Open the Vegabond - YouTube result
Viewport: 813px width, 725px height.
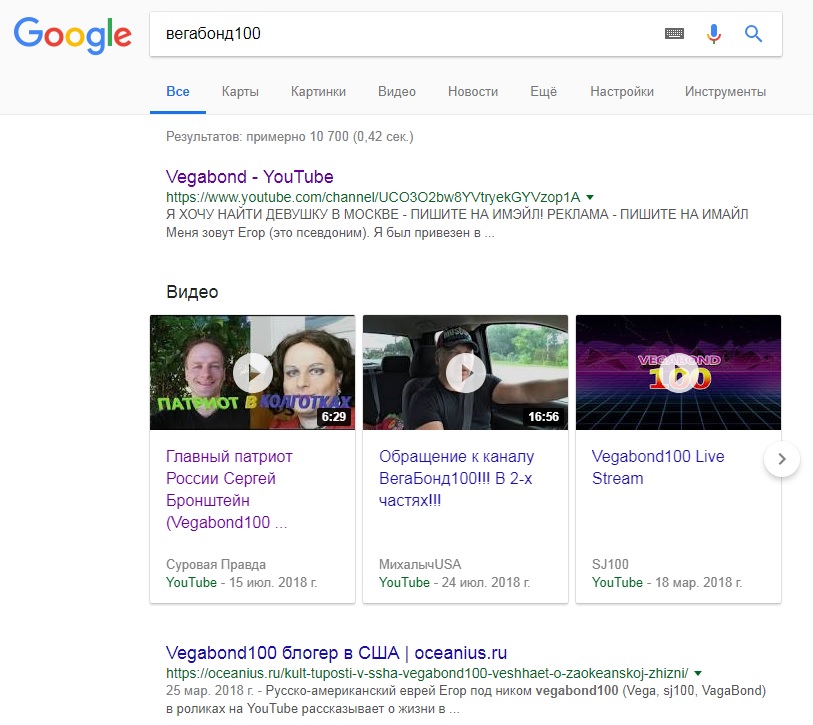tap(249, 177)
